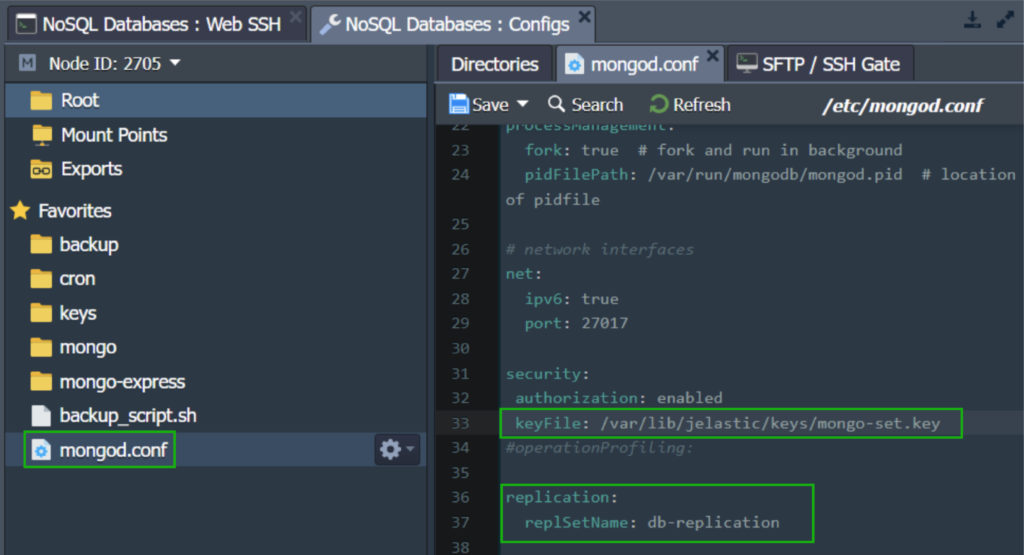Screen dimensions: 1024x555
Task: Open the cron folder
Action: click(63, 279)
